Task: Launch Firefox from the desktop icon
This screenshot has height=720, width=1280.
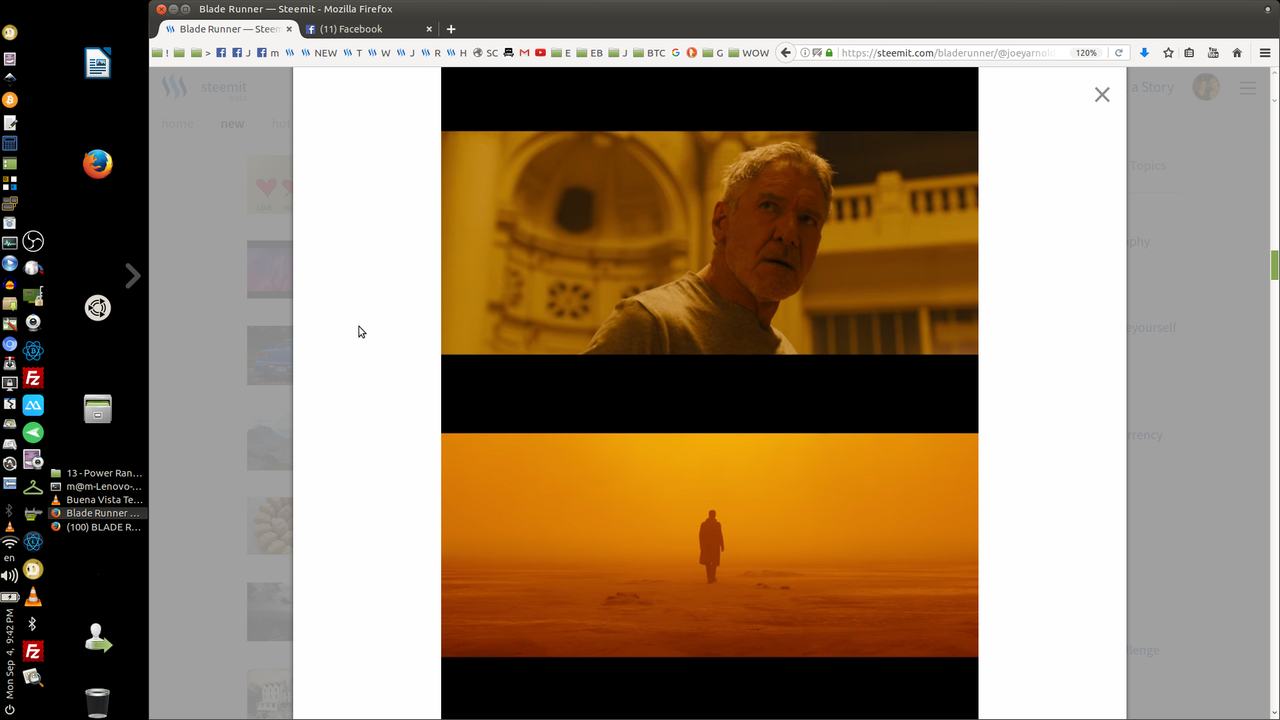Action: pos(97,163)
